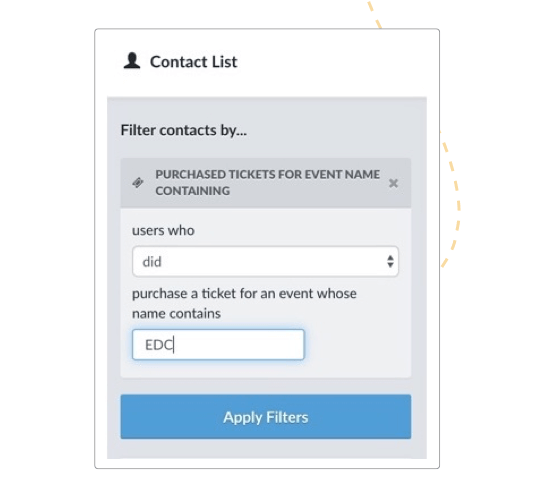The height and width of the screenshot is (498, 534).
Task: Click the "users who" label
Action: [163, 231]
